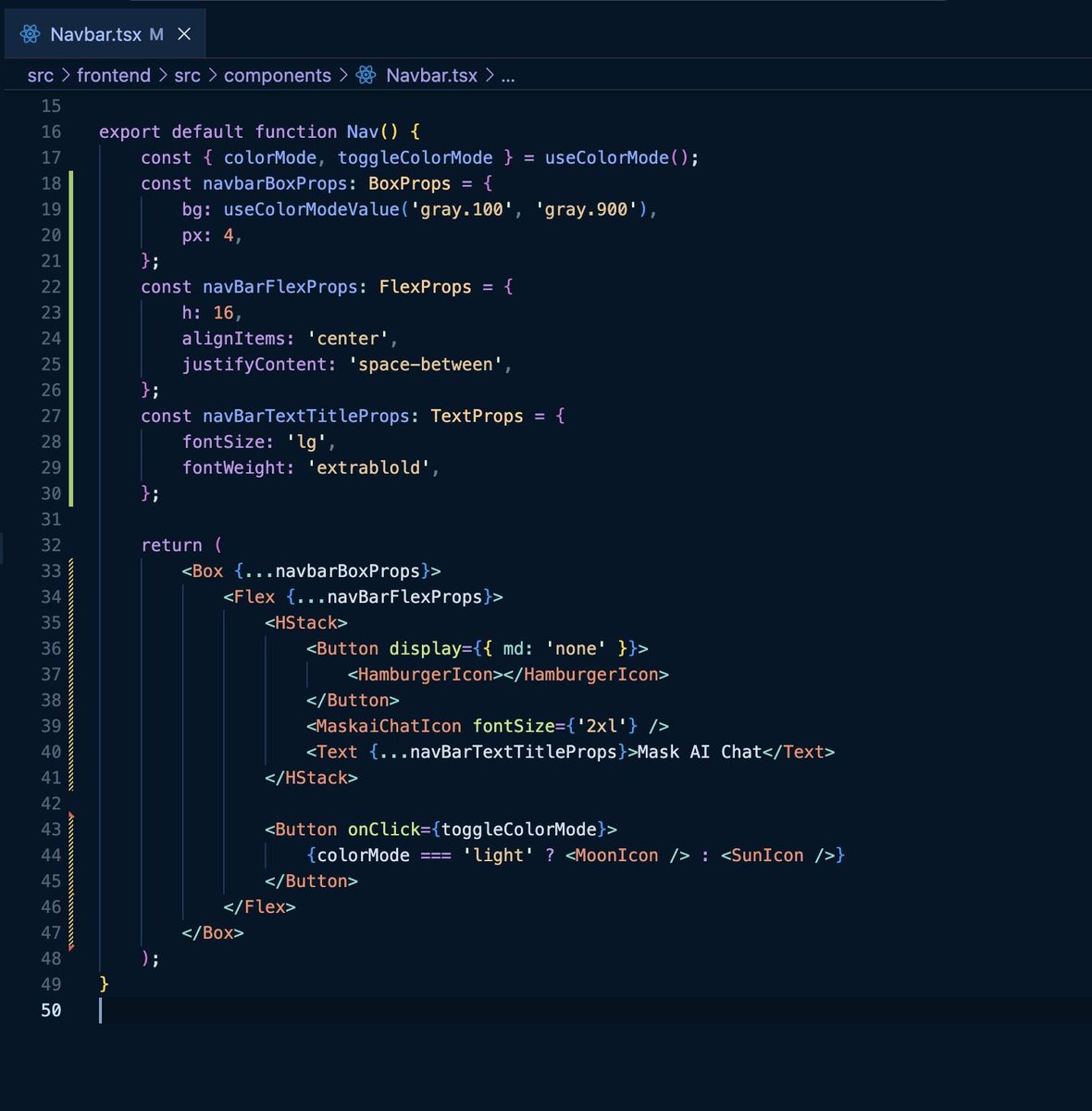Click the opening 'Flex' JSX tag

tap(254, 597)
